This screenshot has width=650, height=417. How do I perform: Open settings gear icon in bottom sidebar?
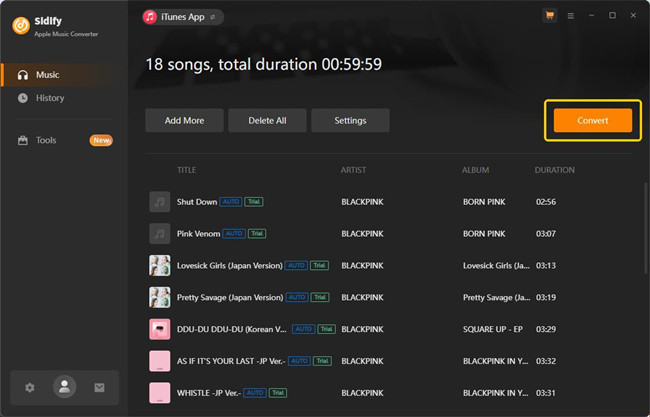(29, 388)
